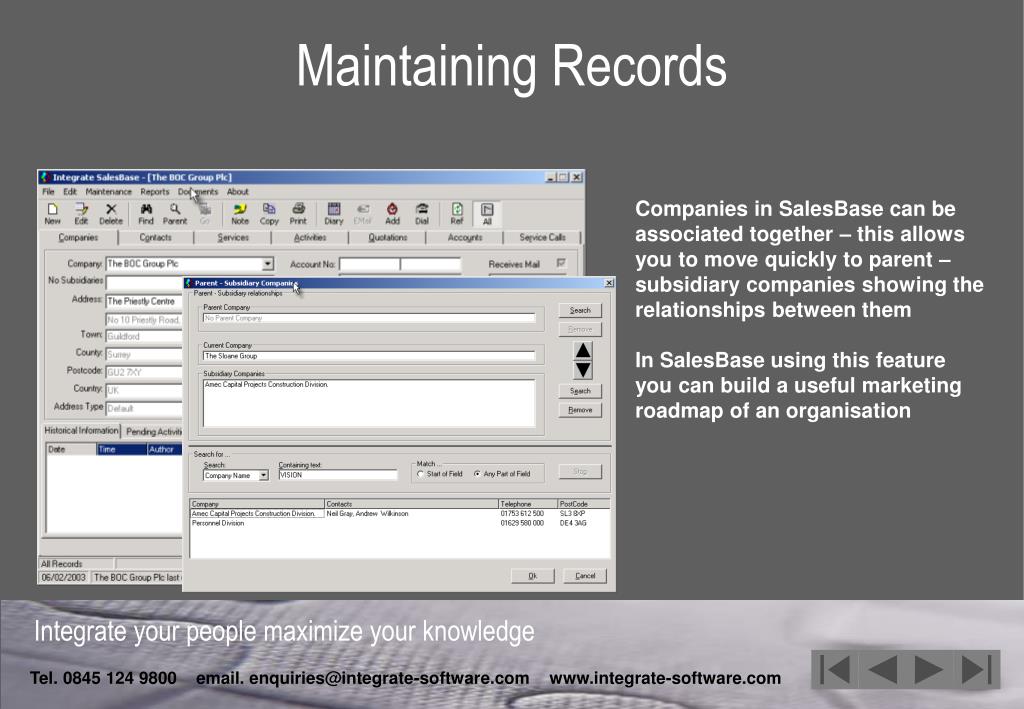
Task: Click the New record toolbar icon
Action: (52, 213)
